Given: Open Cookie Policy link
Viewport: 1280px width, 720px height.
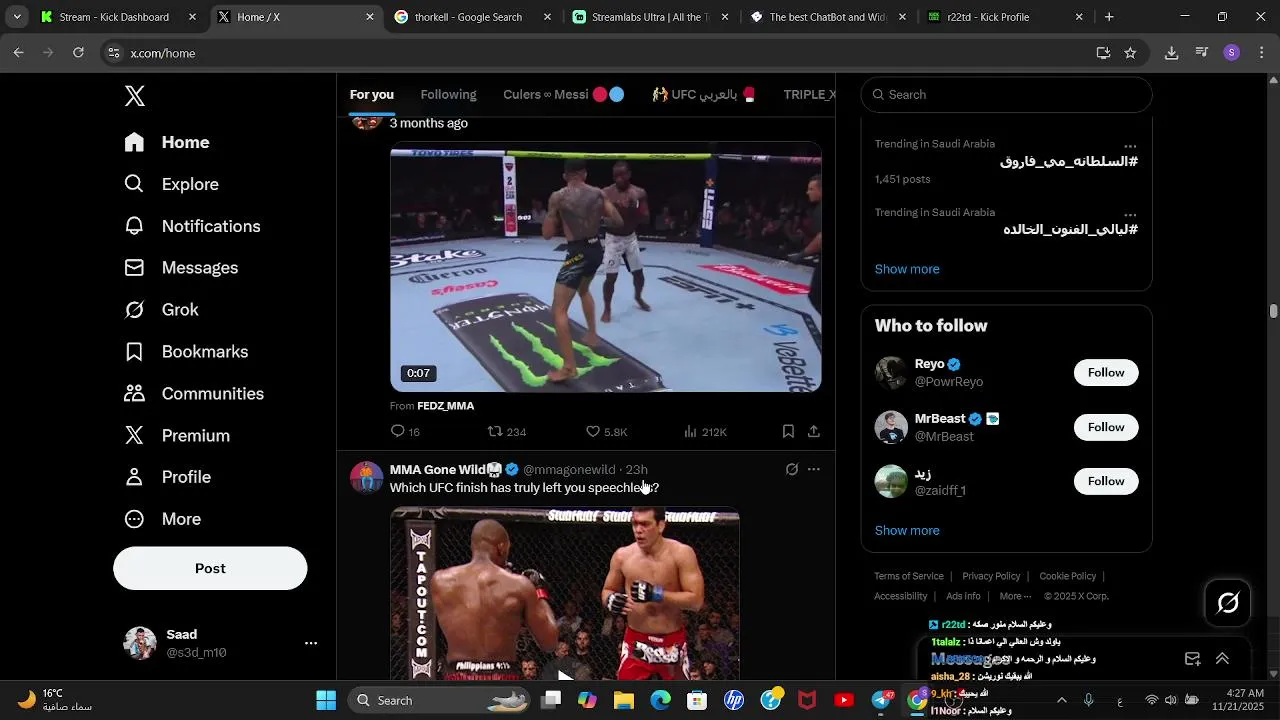Looking at the screenshot, I should 1068,576.
